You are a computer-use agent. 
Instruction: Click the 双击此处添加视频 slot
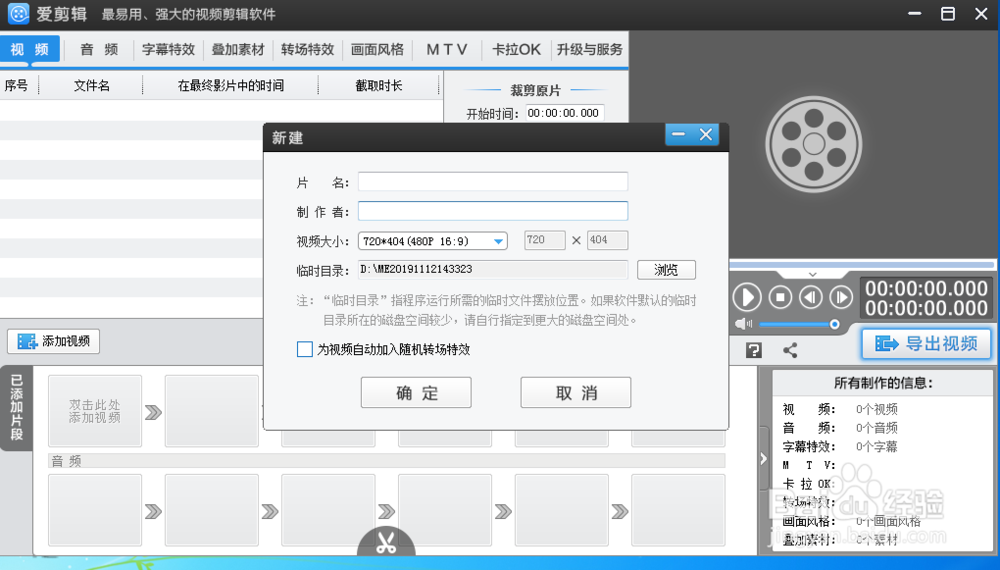coord(94,411)
